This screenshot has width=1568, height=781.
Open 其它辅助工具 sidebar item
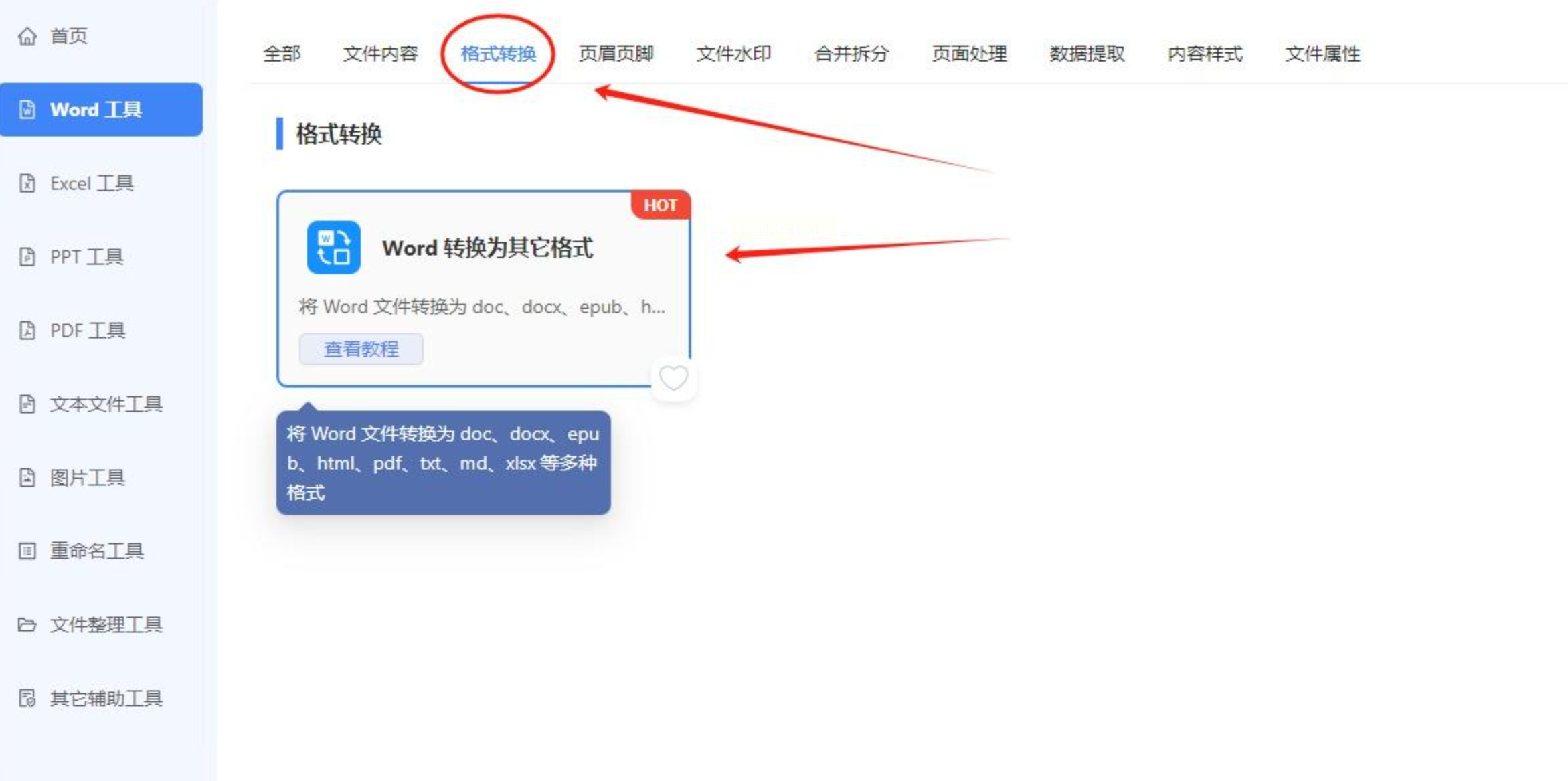[106, 699]
